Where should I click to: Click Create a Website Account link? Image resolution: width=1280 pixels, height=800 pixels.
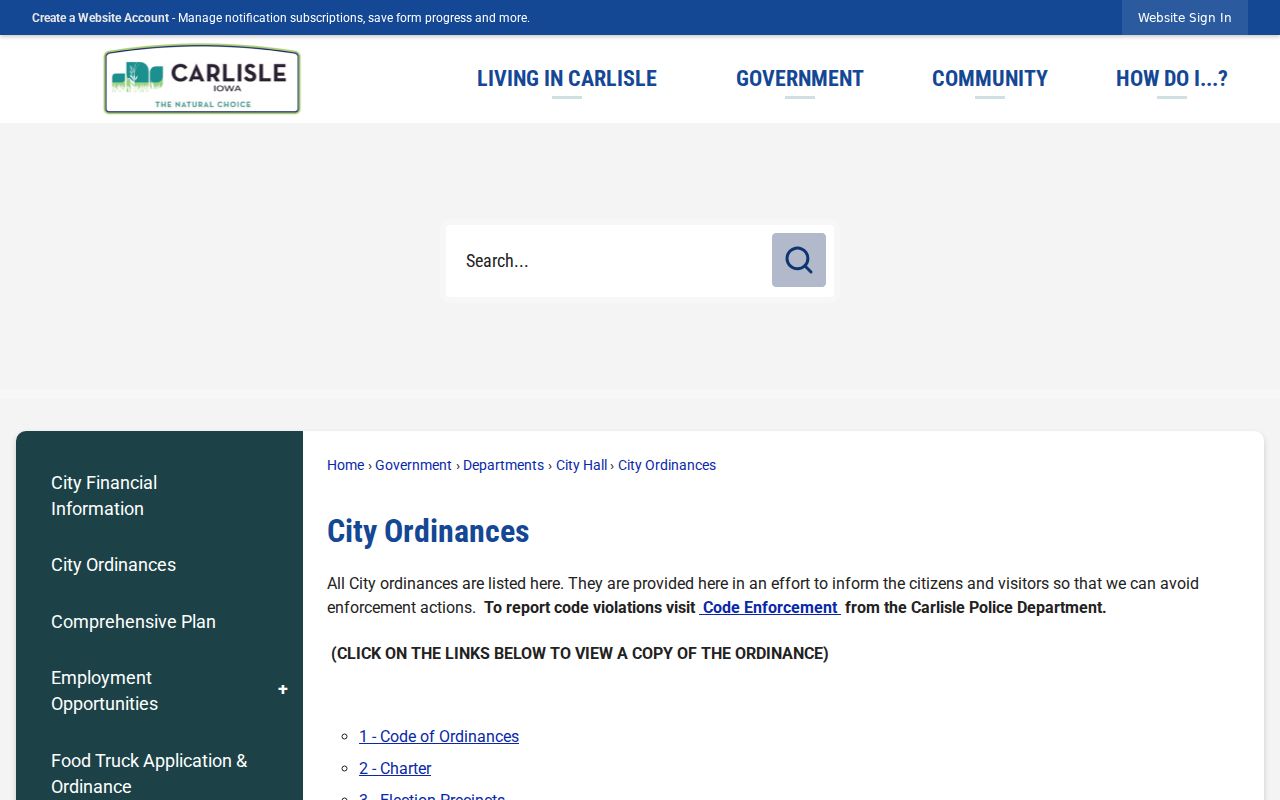tap(100, 18)
